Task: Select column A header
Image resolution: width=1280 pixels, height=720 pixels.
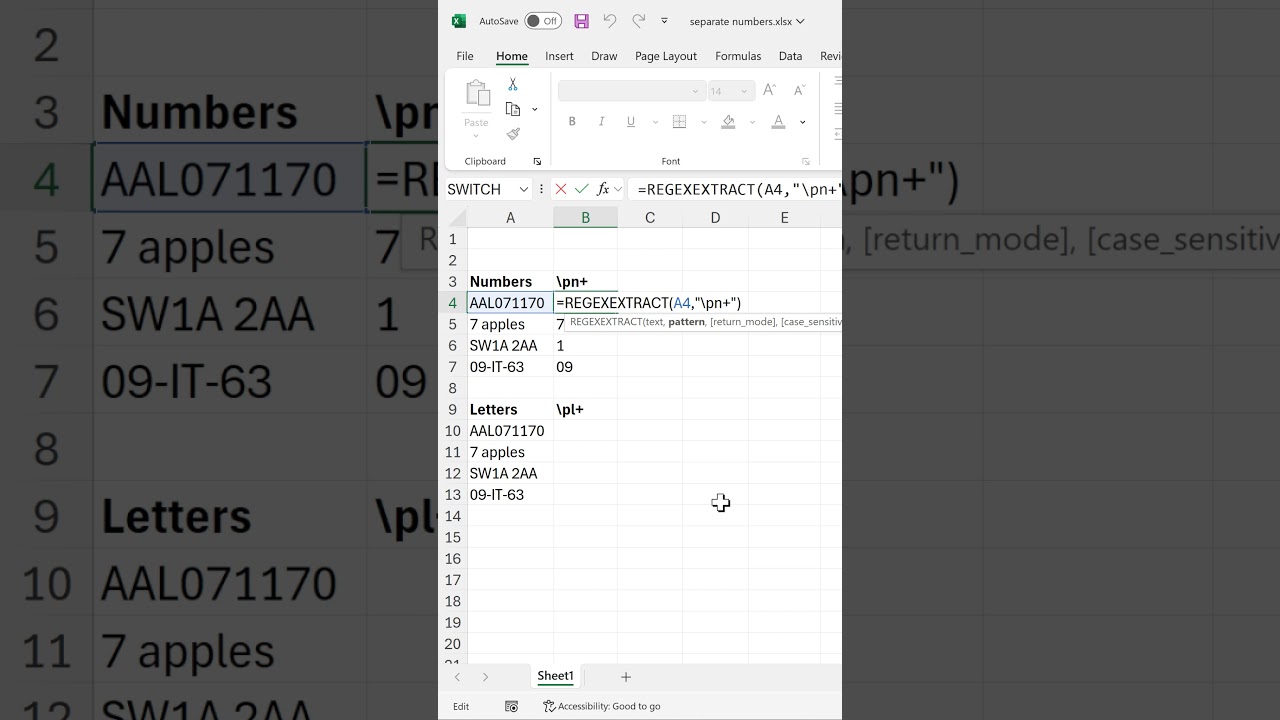Action: point(510,218)
